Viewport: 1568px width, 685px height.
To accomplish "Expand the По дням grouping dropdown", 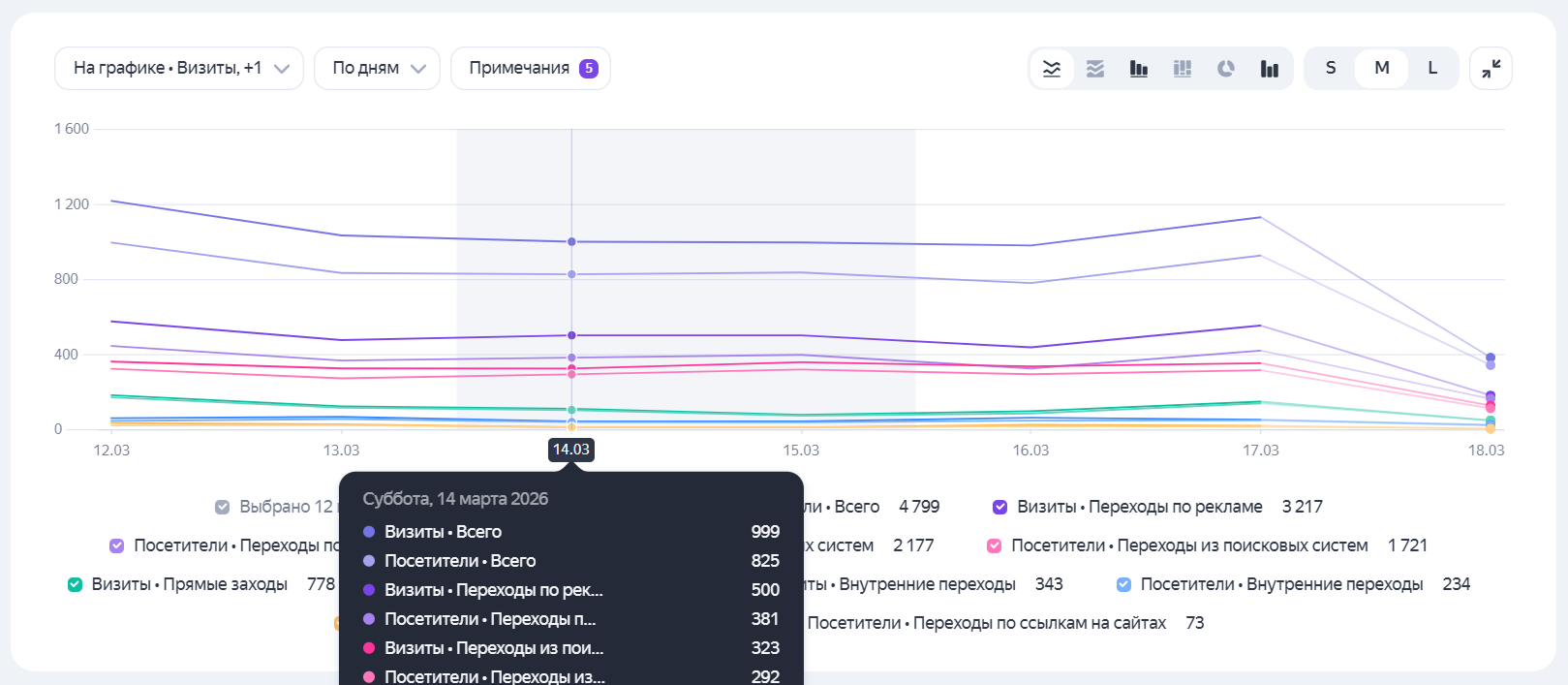I will pos(378,69).
